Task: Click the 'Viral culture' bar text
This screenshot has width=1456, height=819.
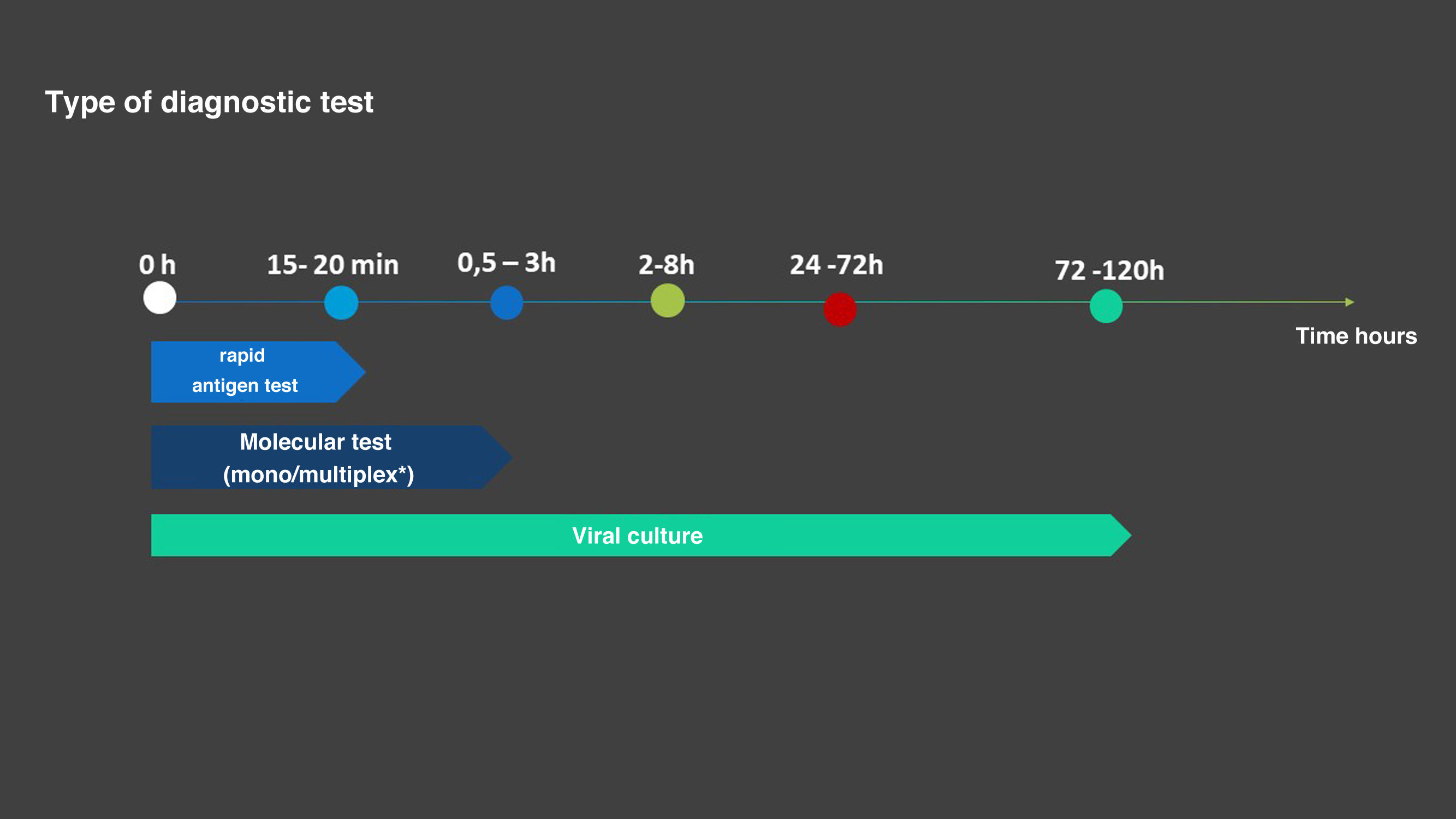Action: [637, 536]
